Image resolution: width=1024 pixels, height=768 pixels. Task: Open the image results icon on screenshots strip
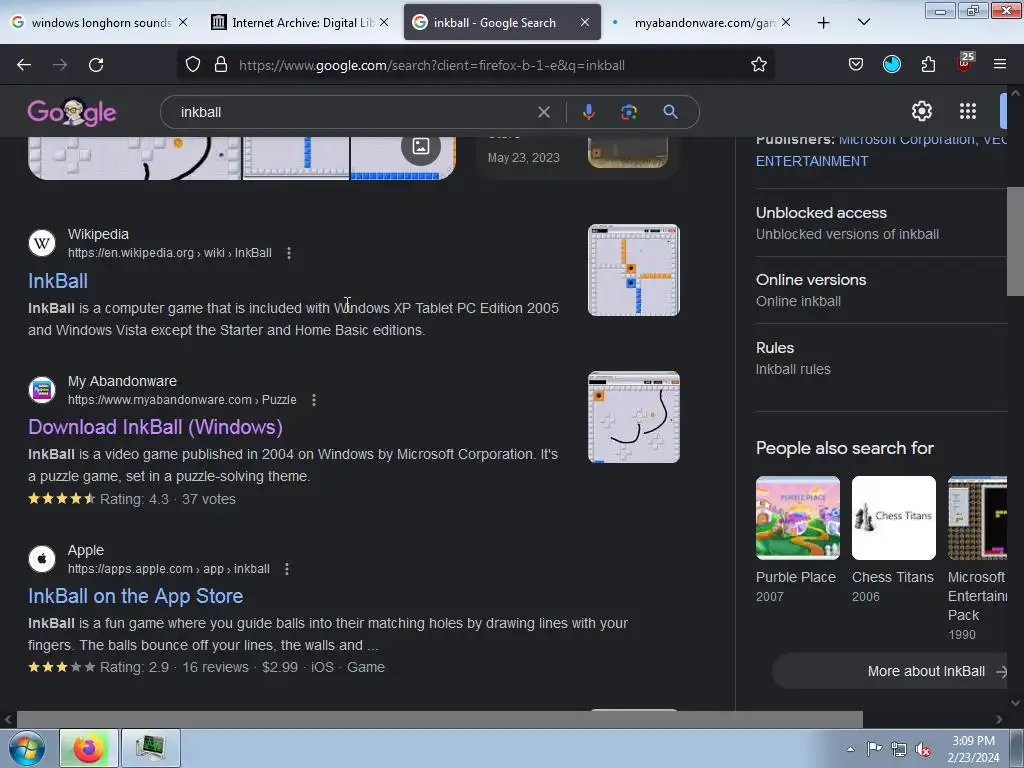point(421,146)
